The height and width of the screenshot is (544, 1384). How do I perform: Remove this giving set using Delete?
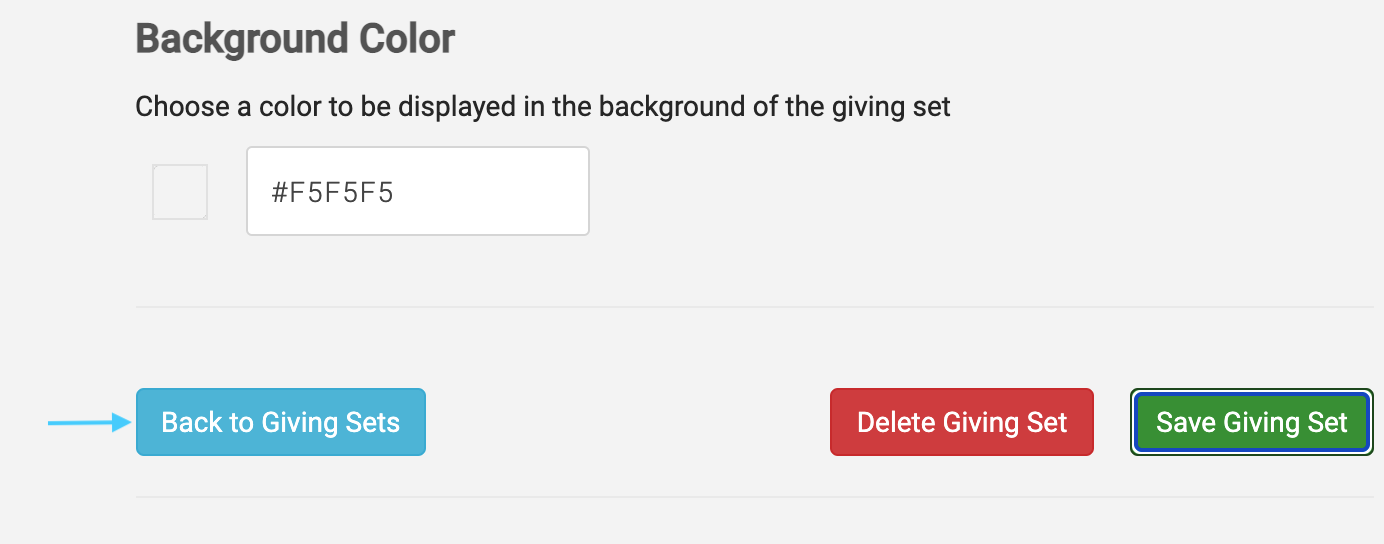(961, 422)
